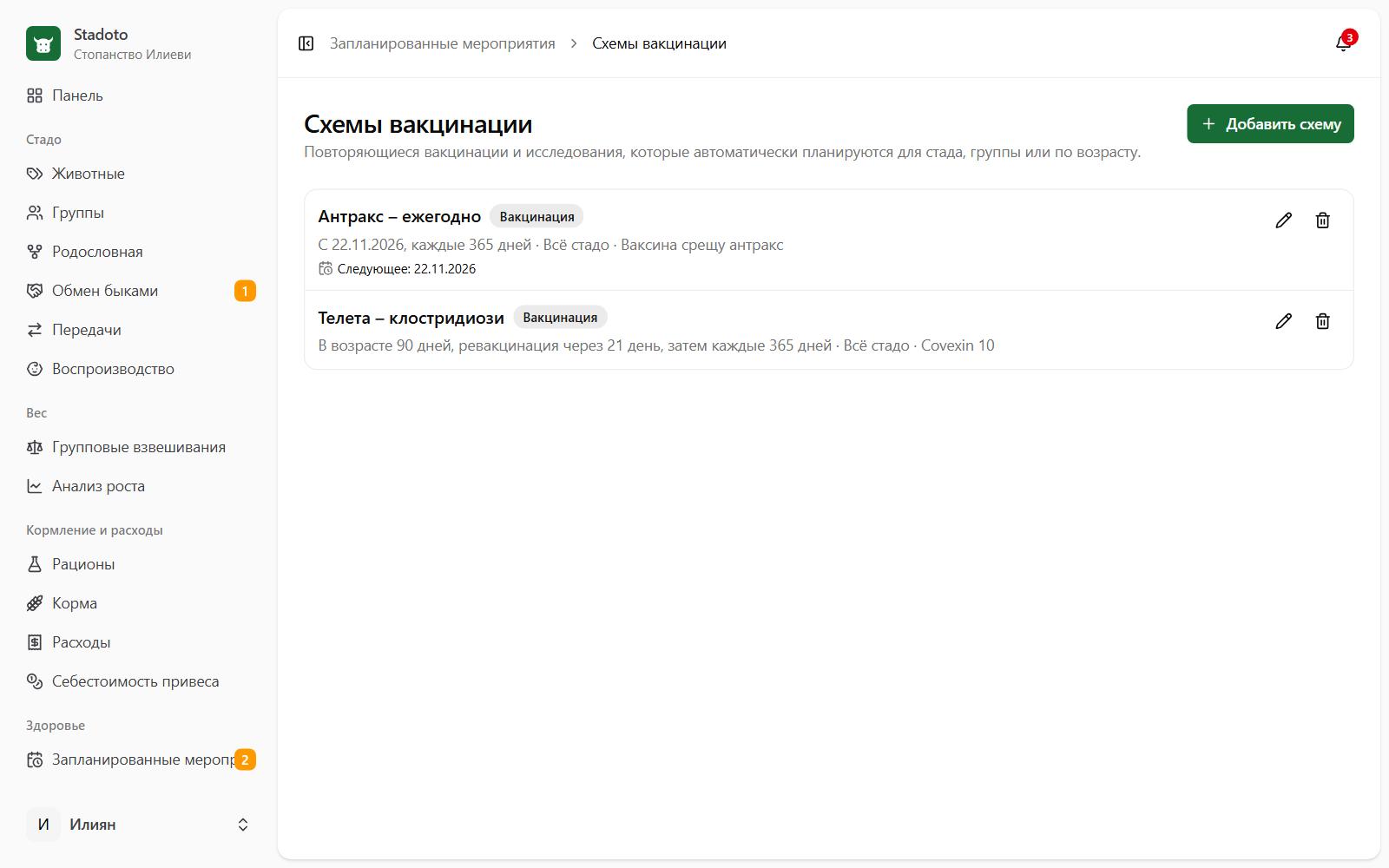Open Групповые взвешивания page

coord(141,447)
